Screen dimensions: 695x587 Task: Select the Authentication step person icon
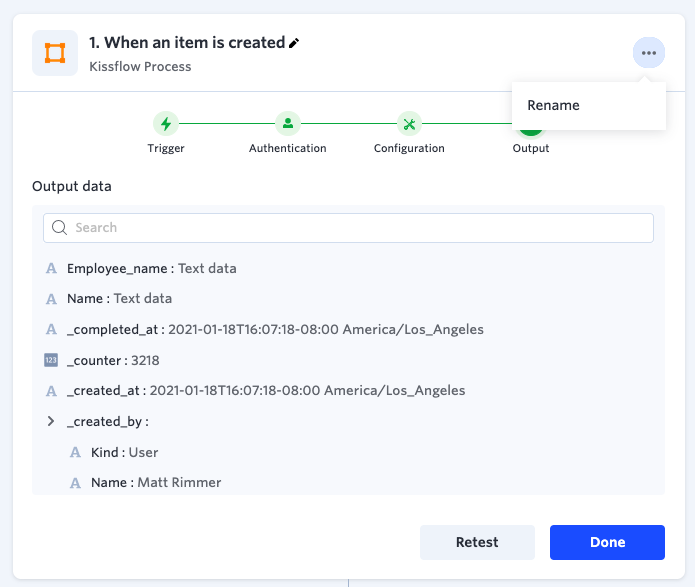(287, 124)
